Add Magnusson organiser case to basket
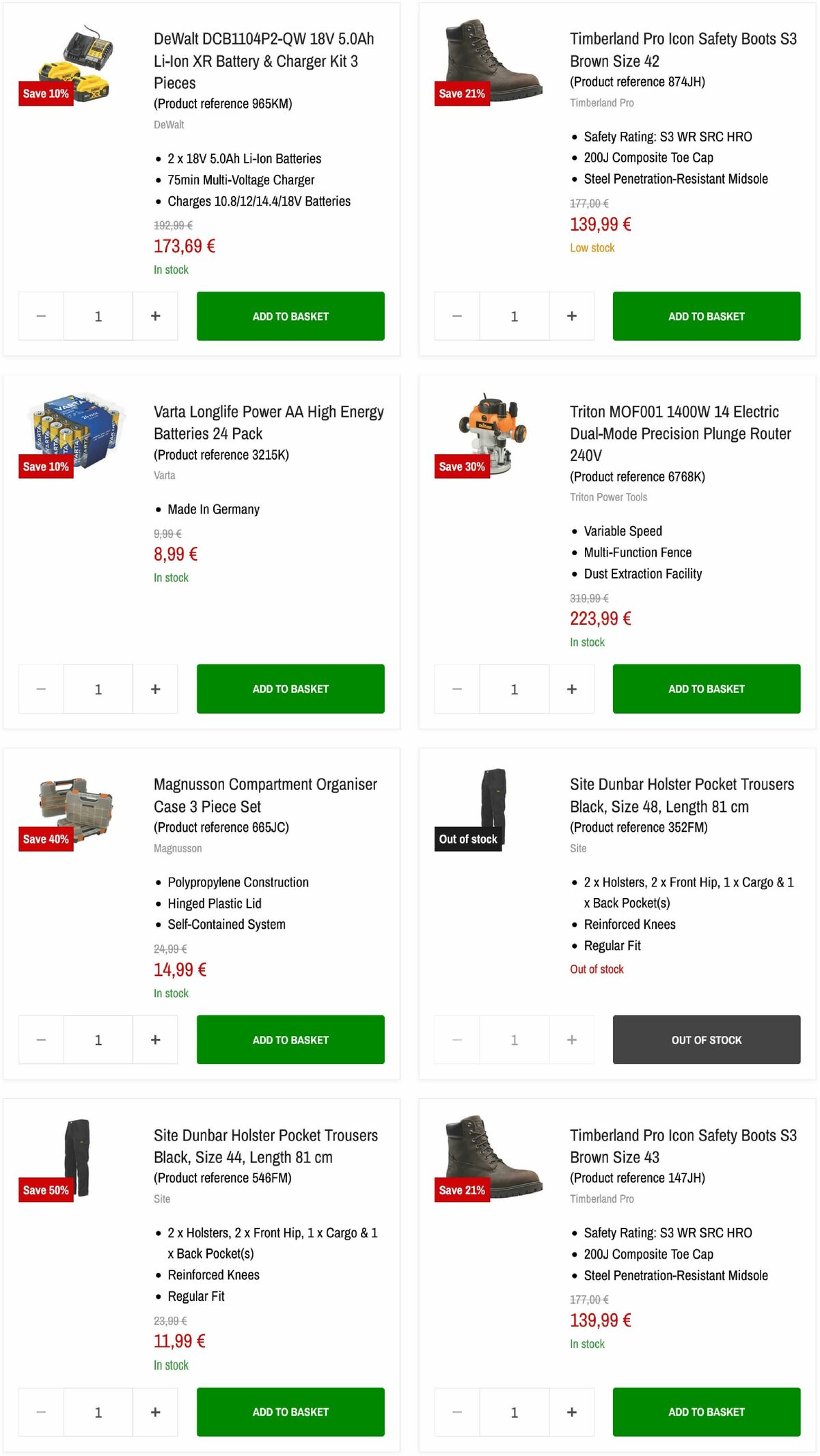The image size is (820, 1456). [290, 1039]
